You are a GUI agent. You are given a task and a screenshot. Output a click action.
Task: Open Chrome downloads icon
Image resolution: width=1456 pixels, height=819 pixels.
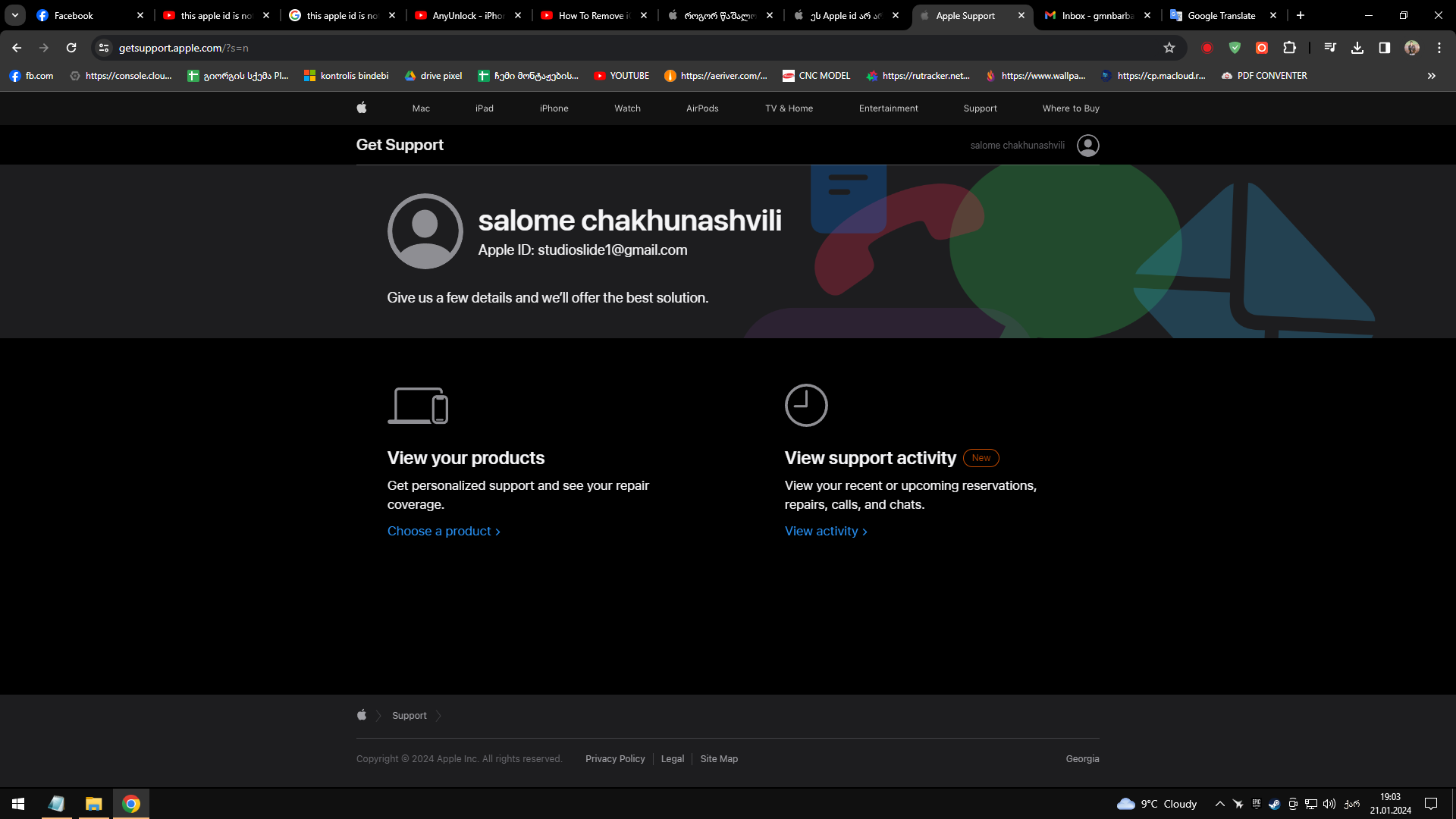coord(1357,48)
